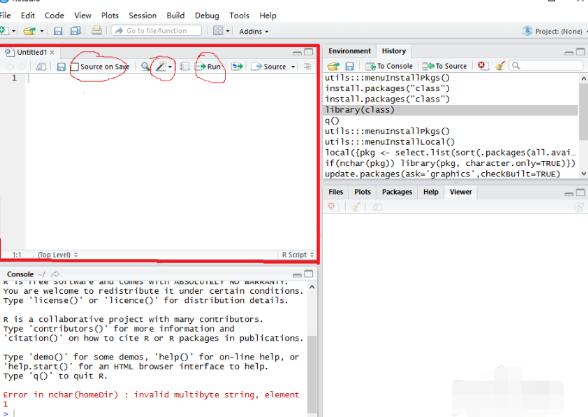Open the Plots menu

tap(110, 15)
